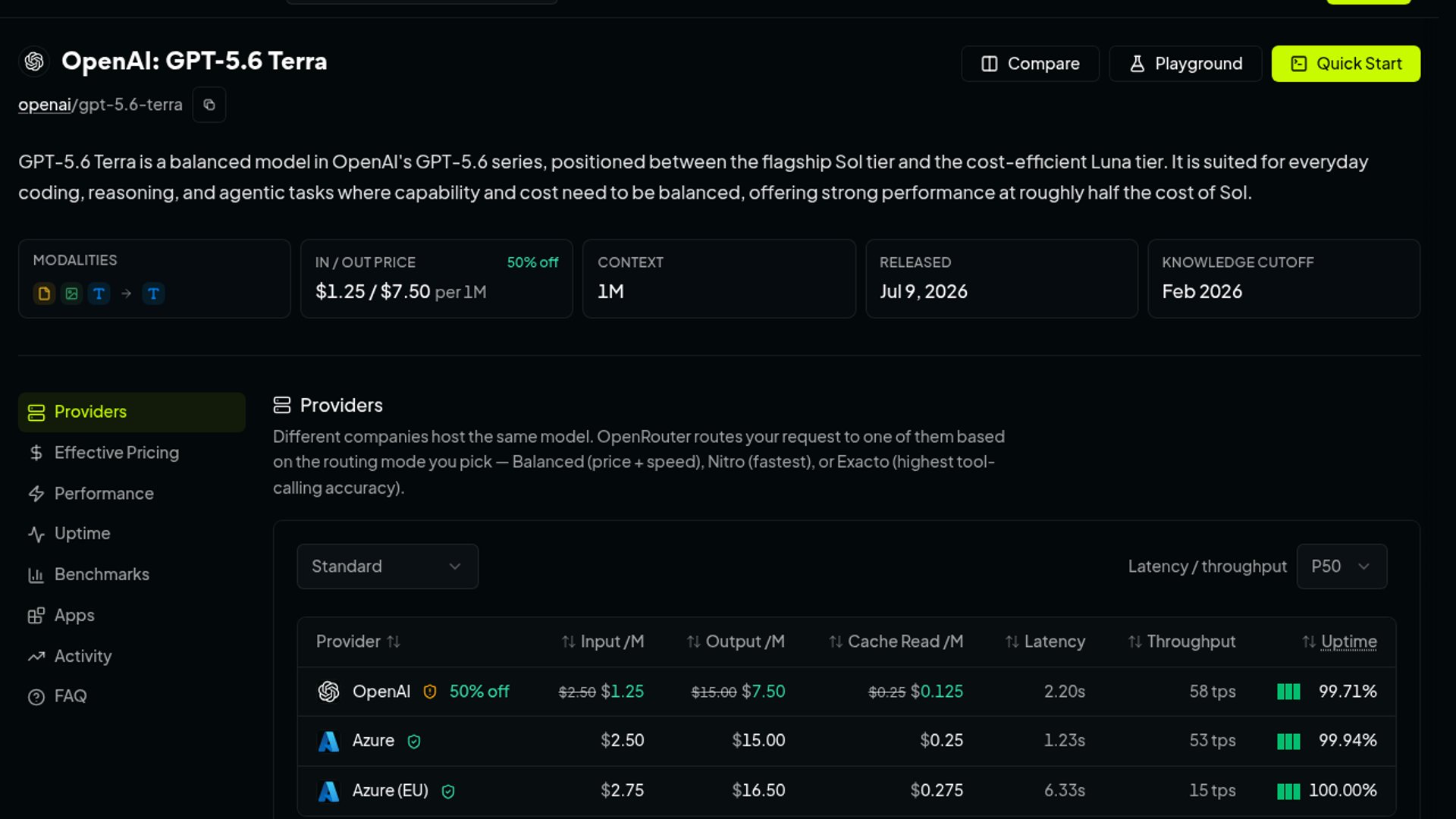The image size is (1456, 819).
Task: Open the P50 percentile dropdown
Action: click(x=1341, y=566)
